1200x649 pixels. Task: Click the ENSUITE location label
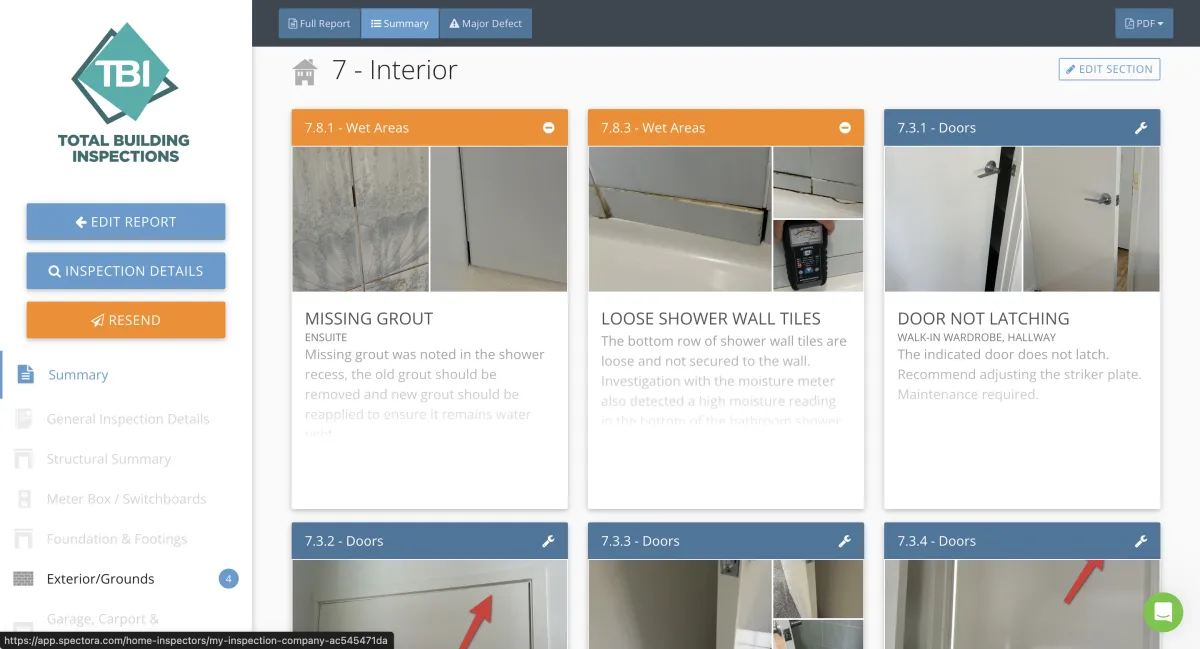[326, 338]
